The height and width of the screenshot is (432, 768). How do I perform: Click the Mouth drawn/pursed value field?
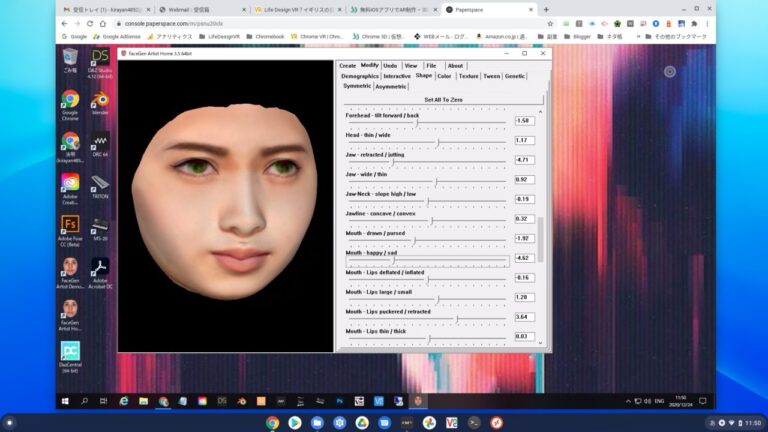(525, 238)
